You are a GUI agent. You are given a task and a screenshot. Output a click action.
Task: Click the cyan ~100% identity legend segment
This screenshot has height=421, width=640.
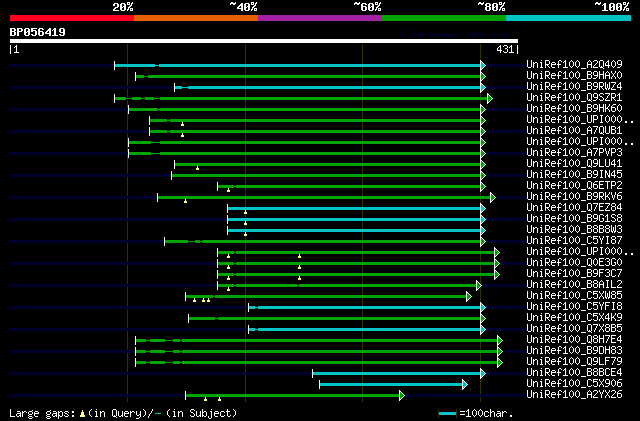coord(569,18)
